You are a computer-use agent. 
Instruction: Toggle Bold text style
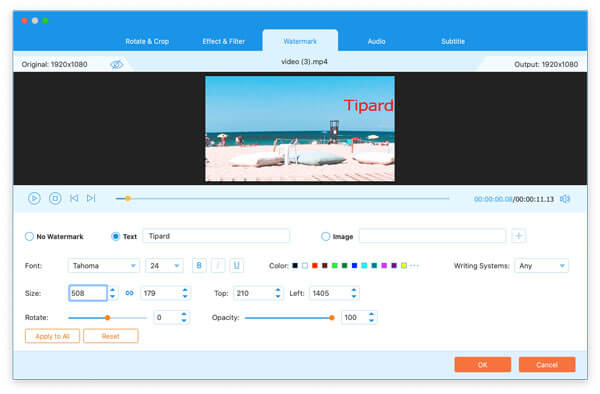point(199,265)
